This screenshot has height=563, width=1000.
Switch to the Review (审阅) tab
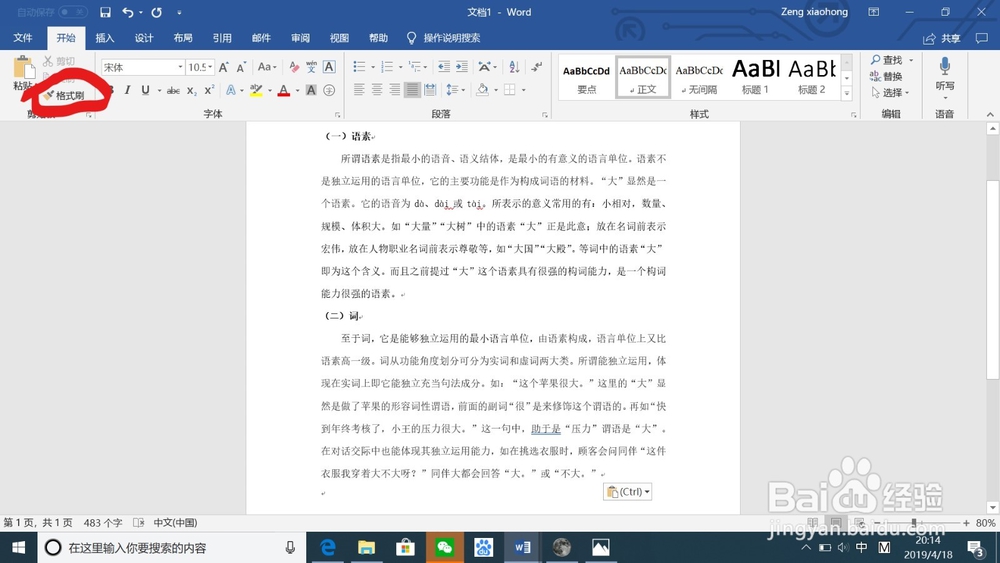pyautogui.click(x=300, y=38)
